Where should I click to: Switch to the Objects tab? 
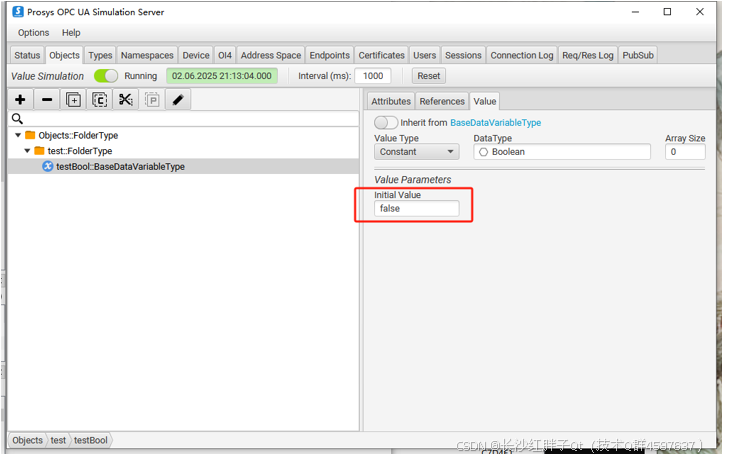click(64, 55)
